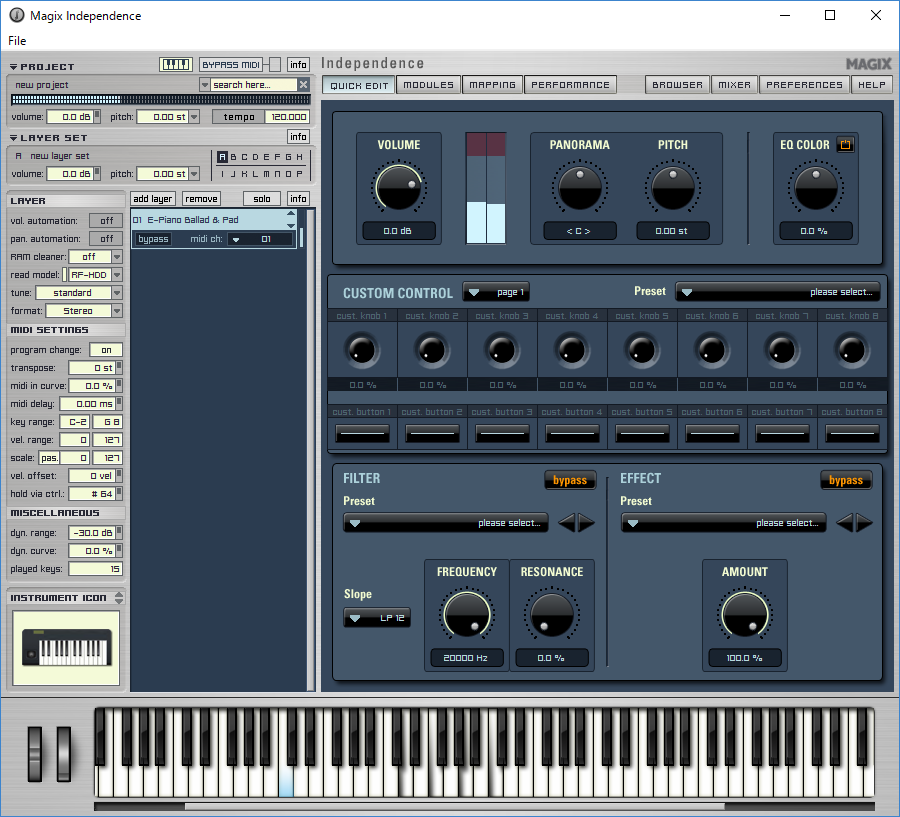Open RAM cleaner dropdown
The height and width of the screenshot is (817, 900).
click(x=117, y=257)
